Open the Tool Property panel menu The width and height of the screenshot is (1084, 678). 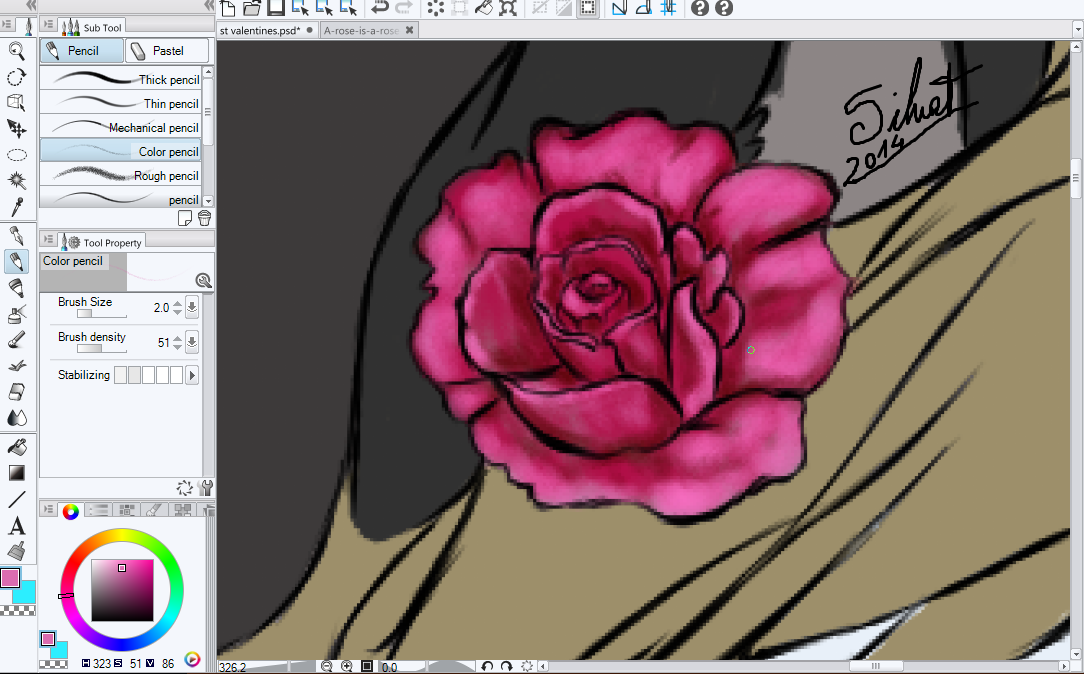click(48, 240)
